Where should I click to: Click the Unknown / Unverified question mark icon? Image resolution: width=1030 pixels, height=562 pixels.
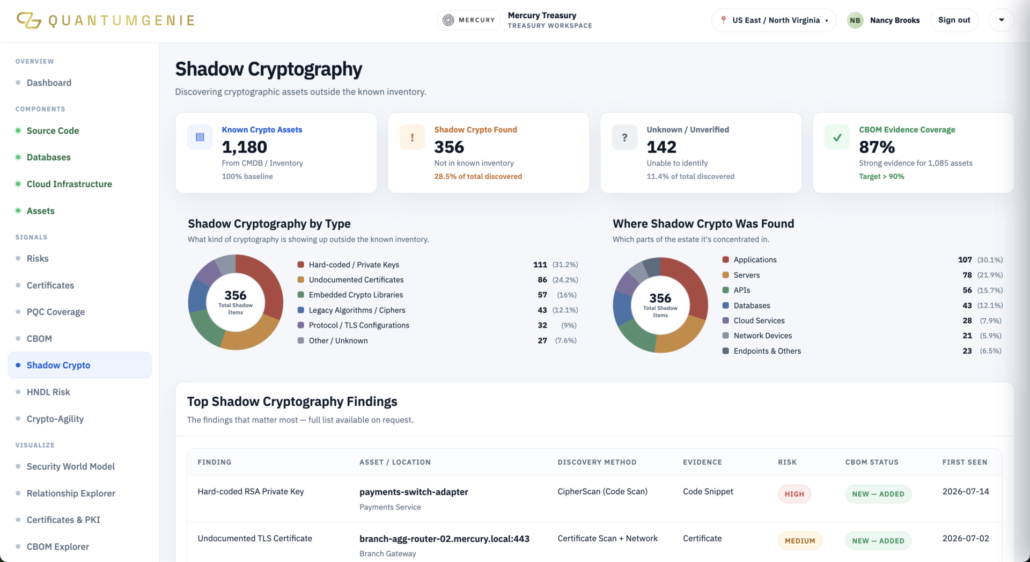(x=625, y=137)
